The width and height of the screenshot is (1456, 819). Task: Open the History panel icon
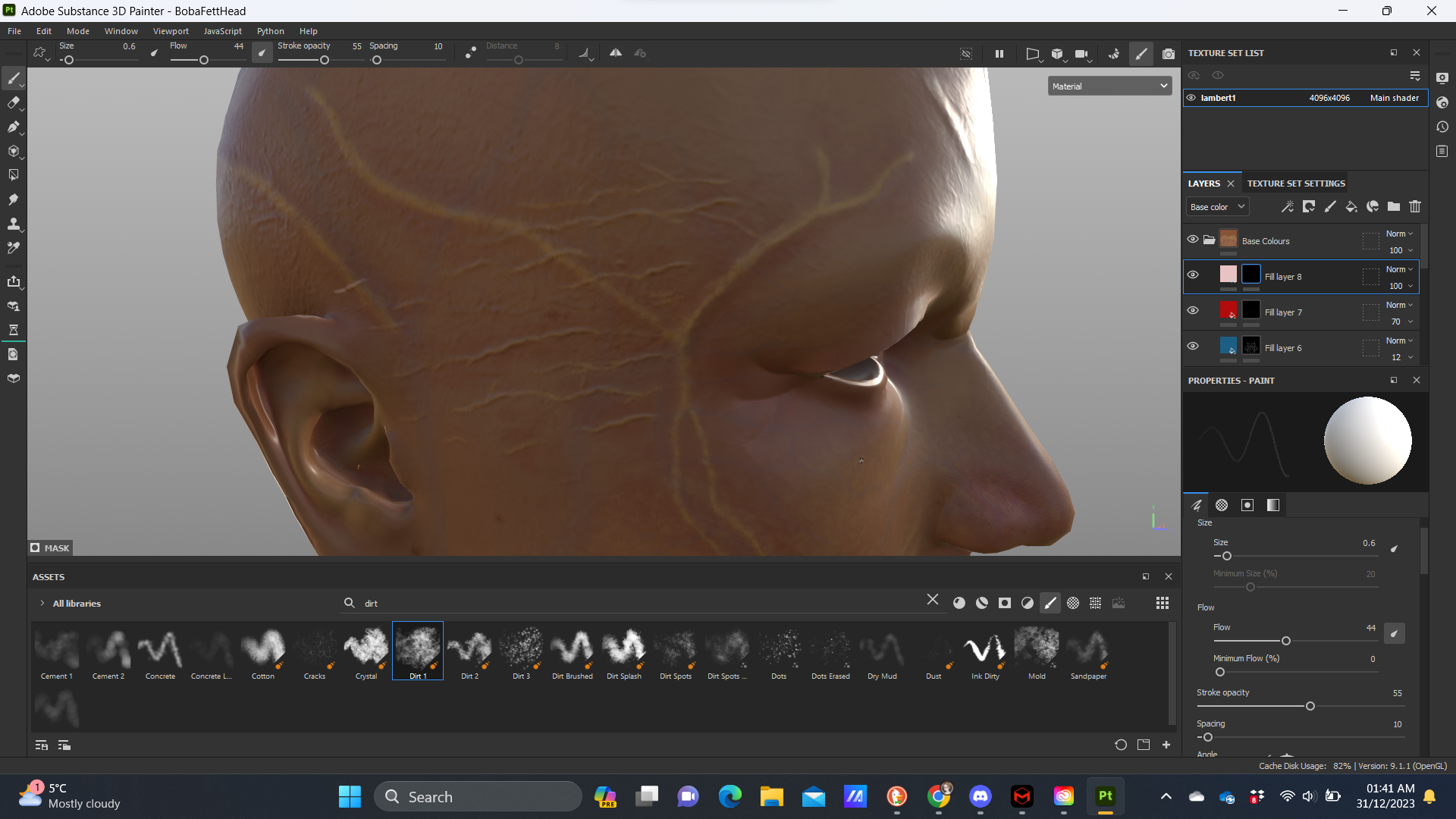1442,127
